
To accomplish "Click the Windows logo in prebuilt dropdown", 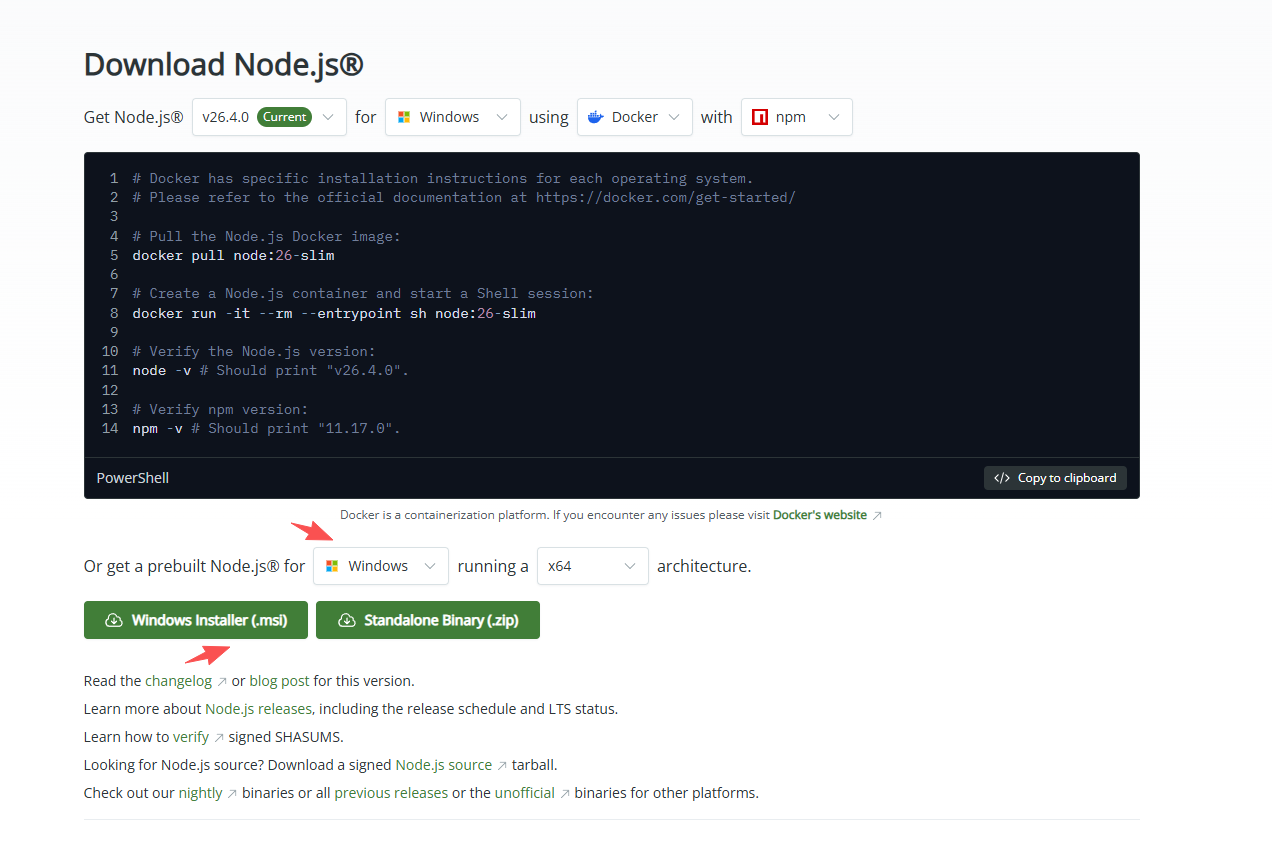I will 332,566.
